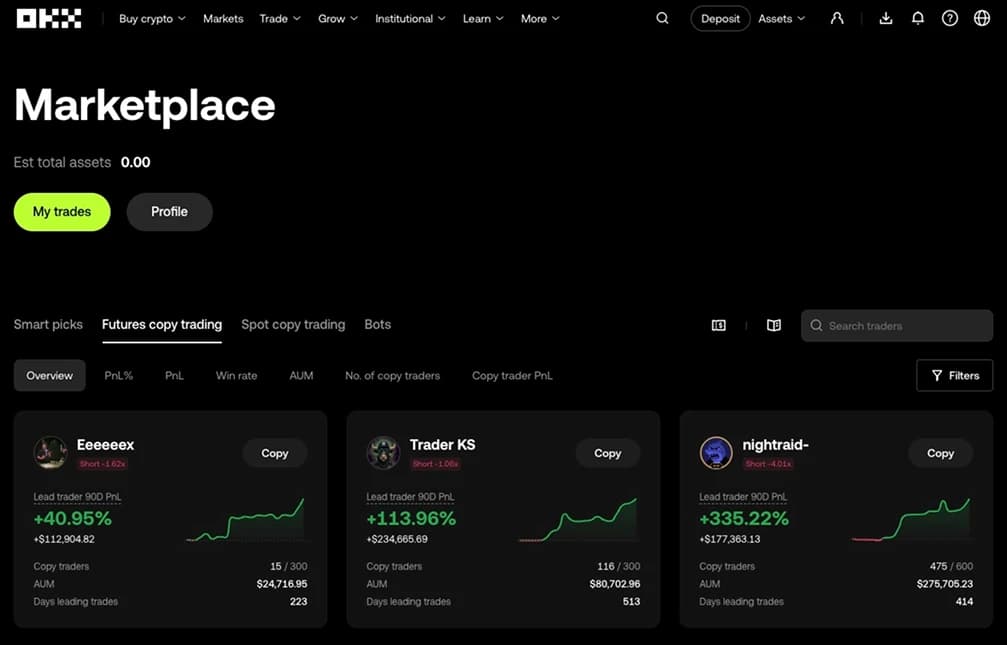1007x645 pixels.
Task: Open the search icon in the top navigation
Action: pyautogui.click(x=662, y=18)
